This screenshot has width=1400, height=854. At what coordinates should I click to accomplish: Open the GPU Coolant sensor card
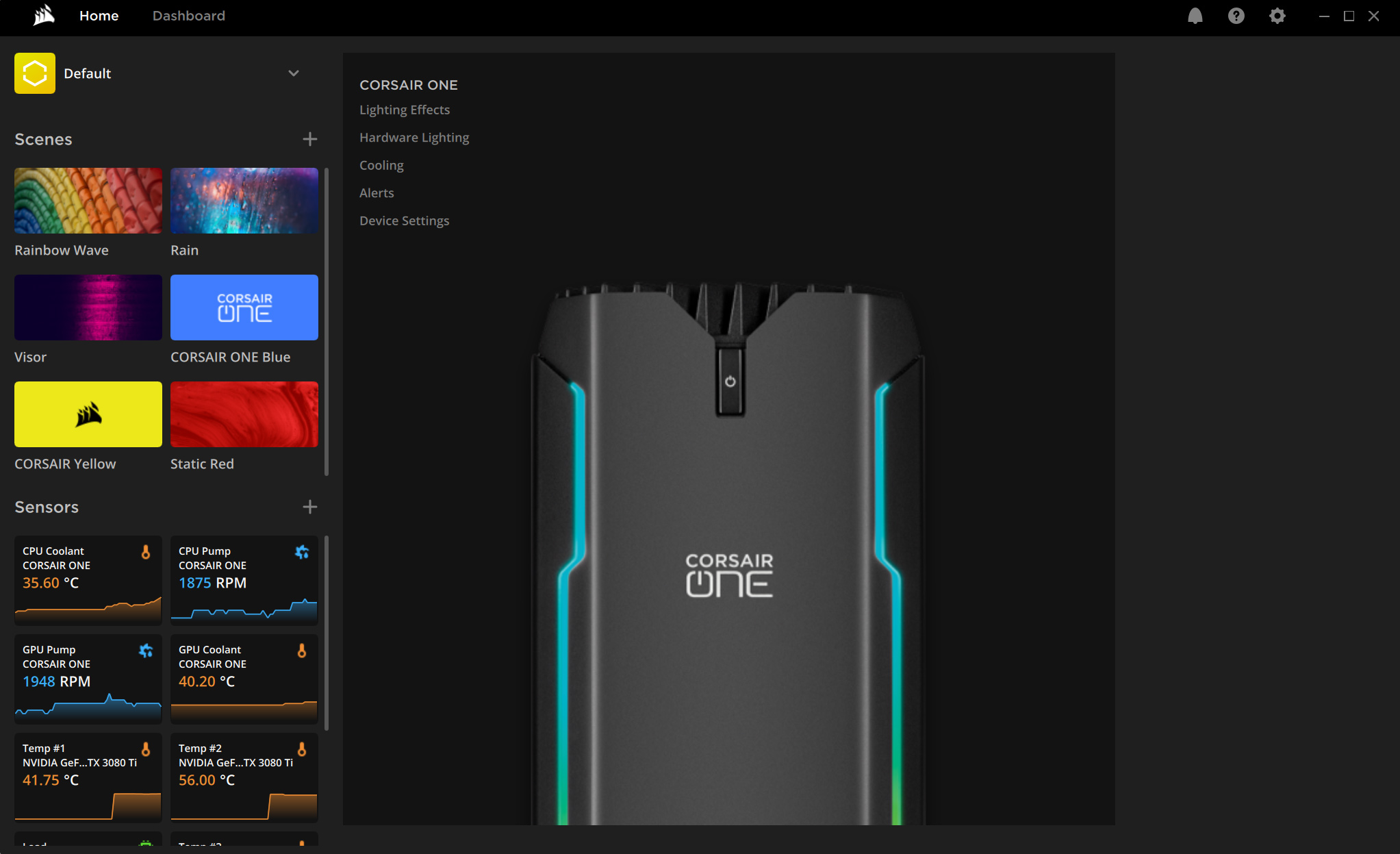pyautogui.click(x=244, y=679)
